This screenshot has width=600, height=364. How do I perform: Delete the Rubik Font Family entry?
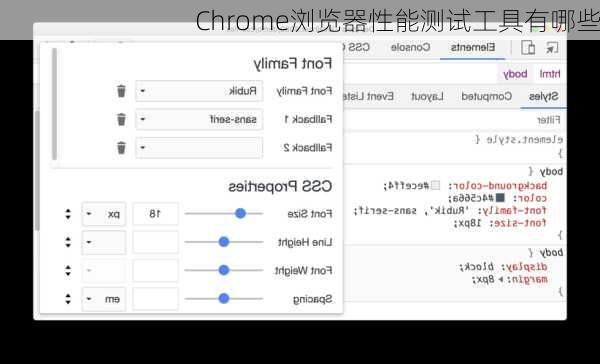pos(121,91)
